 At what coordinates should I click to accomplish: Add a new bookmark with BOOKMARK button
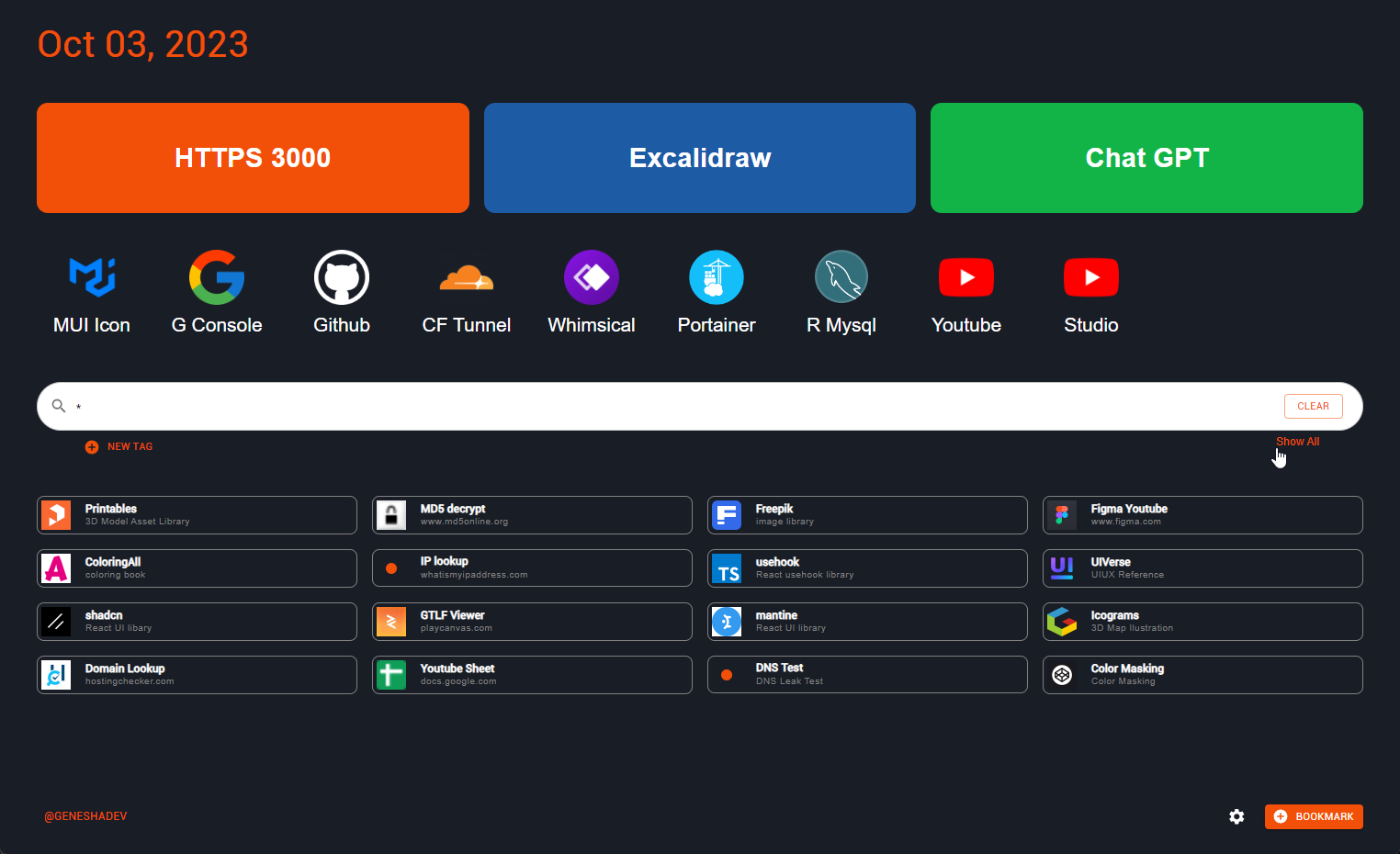click(1314, 816)
